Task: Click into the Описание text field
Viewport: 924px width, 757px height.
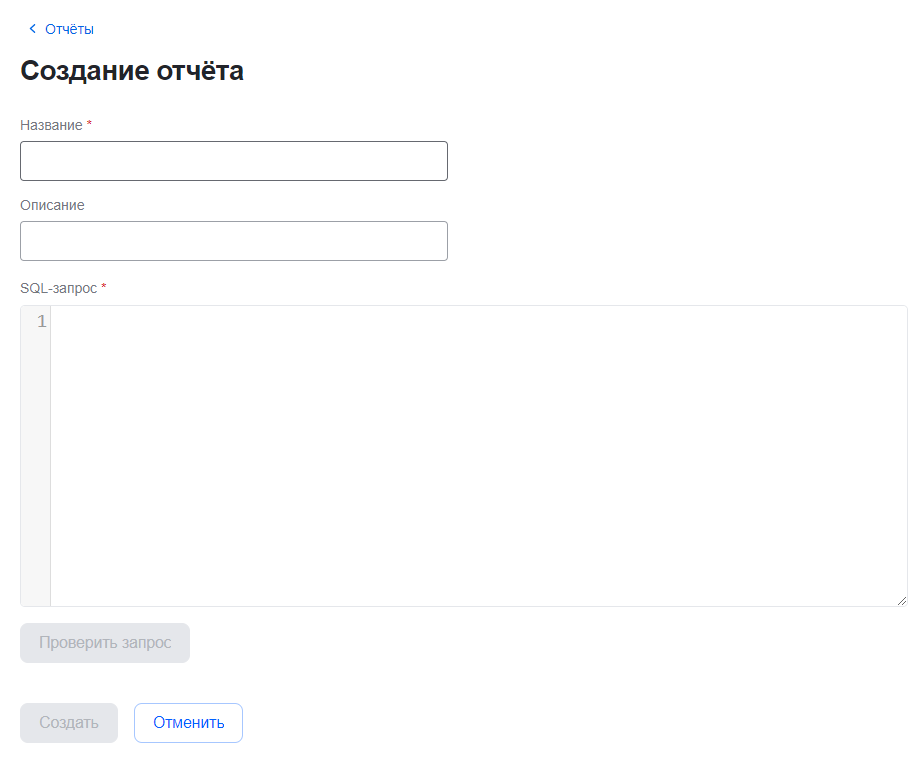Action: (x=233, y=241)
